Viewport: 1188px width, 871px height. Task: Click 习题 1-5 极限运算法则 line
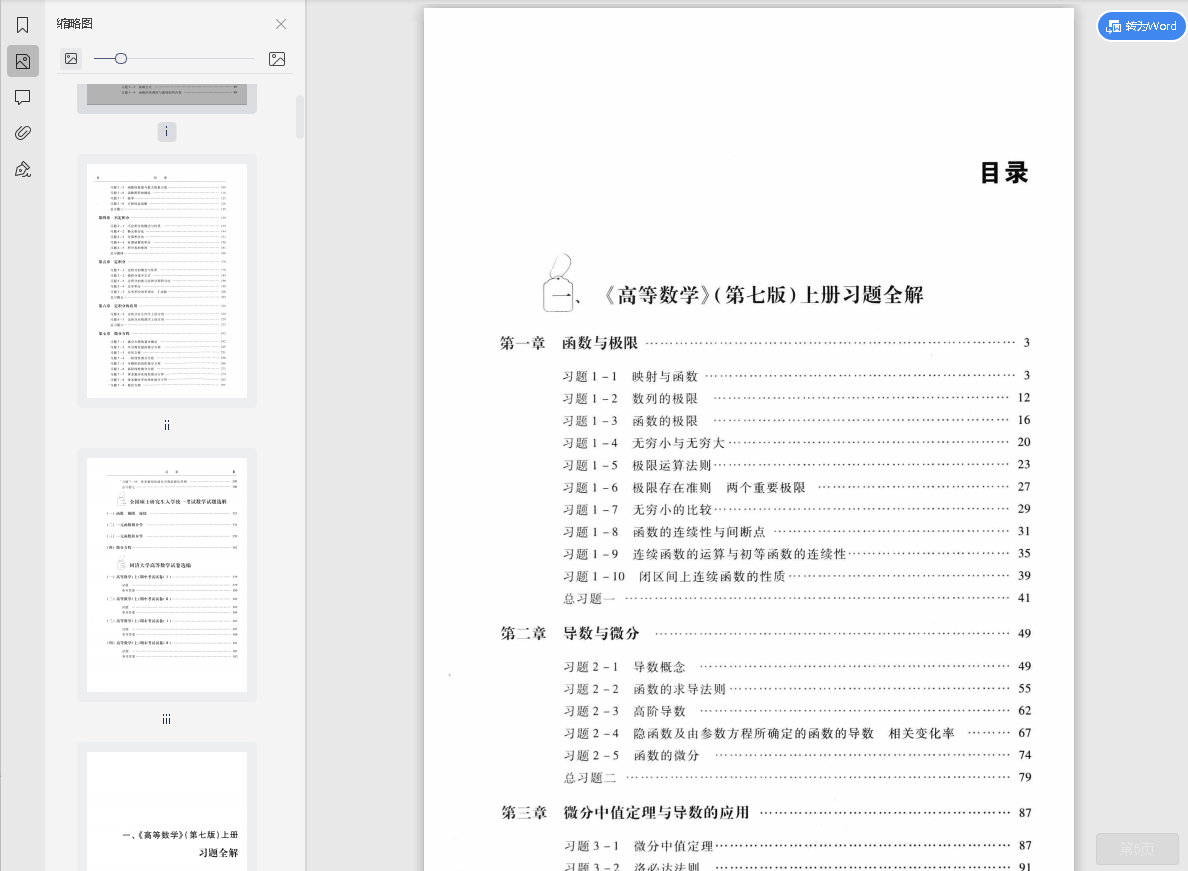796,465
